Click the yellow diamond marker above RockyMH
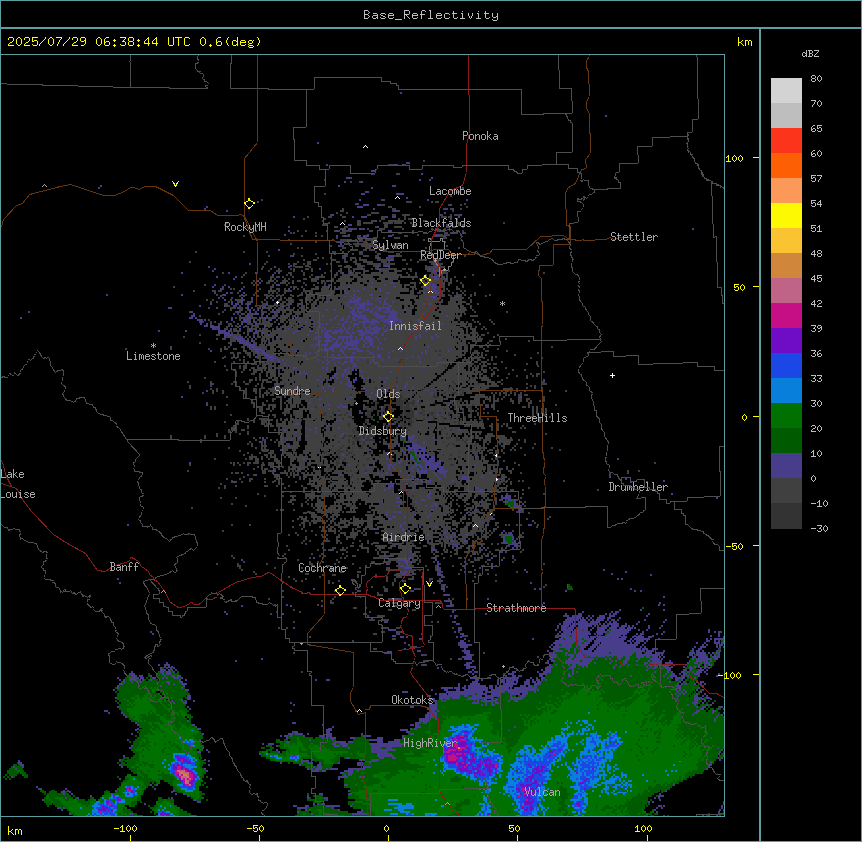Image resolution: width=862 pixels, height=842 pixels. pyautogui.click(x=249, y=203)
